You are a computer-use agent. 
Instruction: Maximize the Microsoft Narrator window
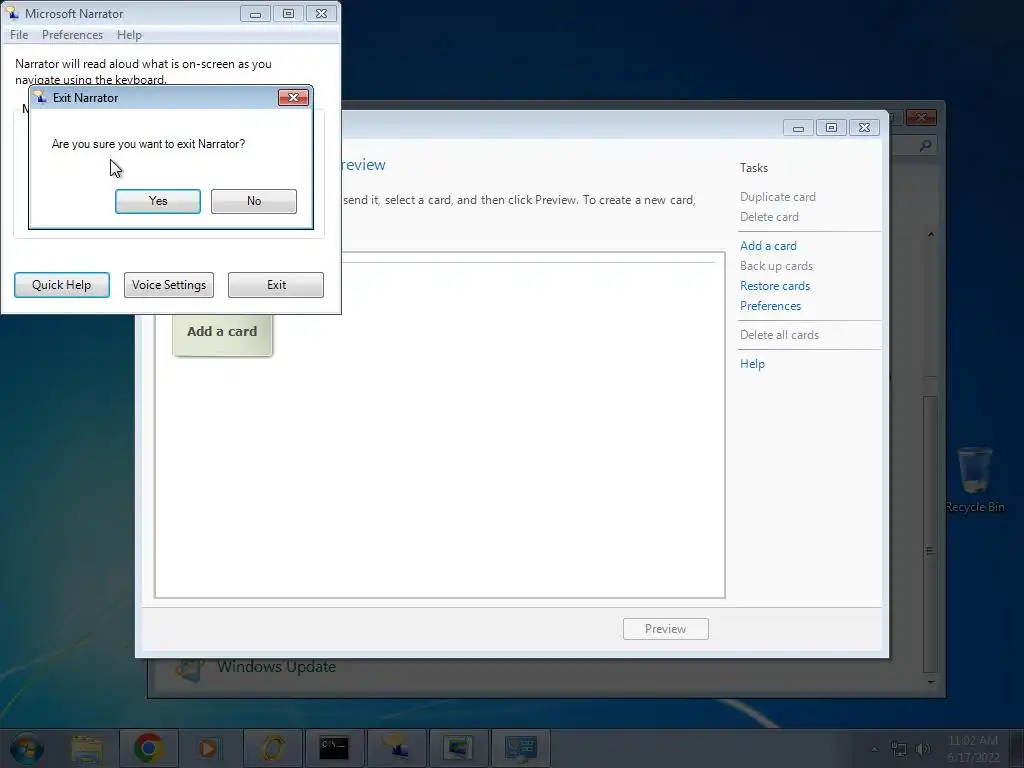click(288, 14)
